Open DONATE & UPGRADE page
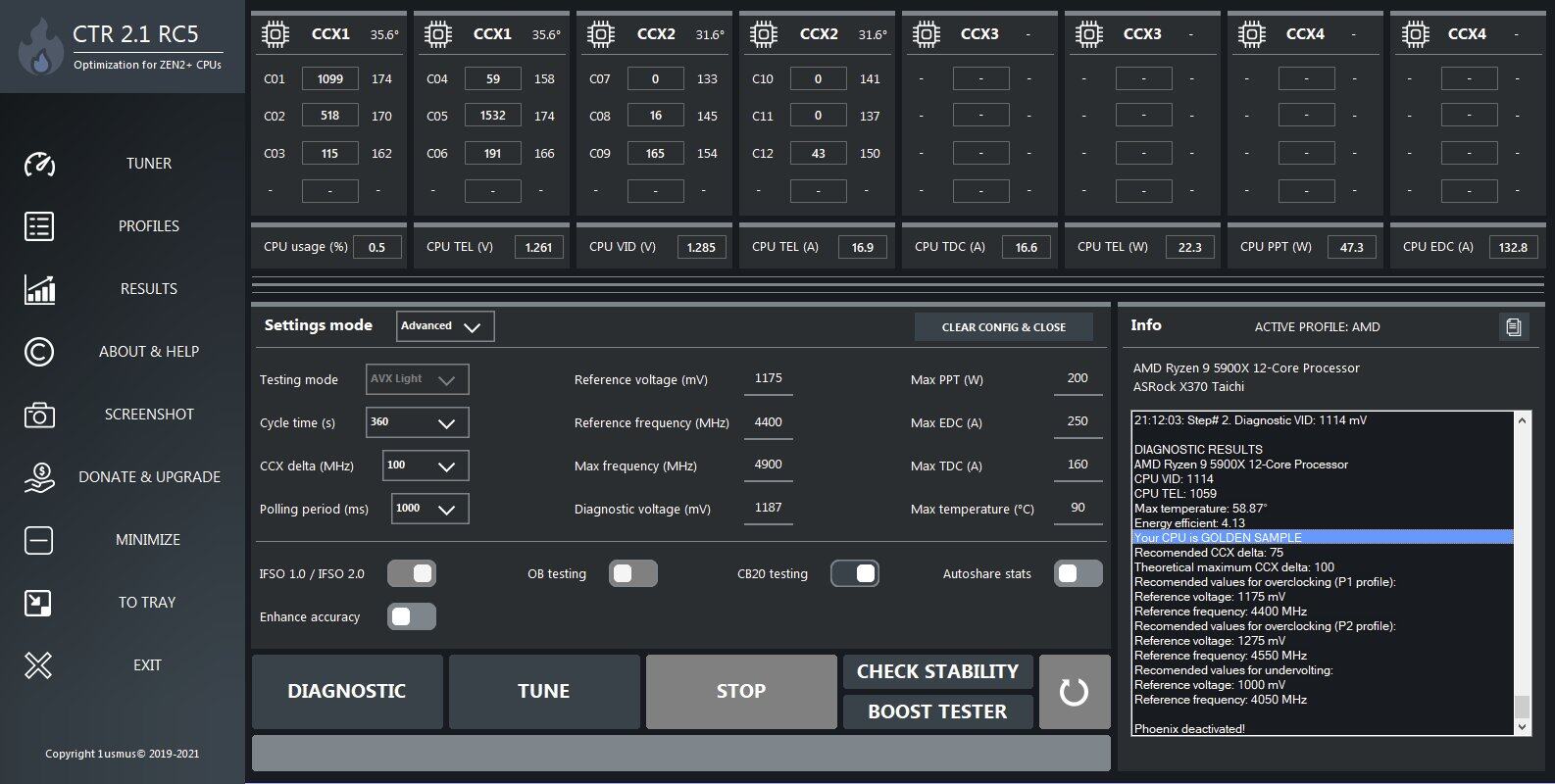The image size is (1555, 784). pos(149,477)
